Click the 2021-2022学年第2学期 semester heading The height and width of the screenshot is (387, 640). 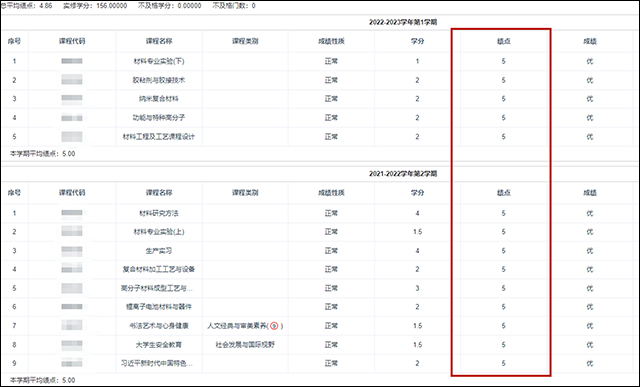point(403,174)
